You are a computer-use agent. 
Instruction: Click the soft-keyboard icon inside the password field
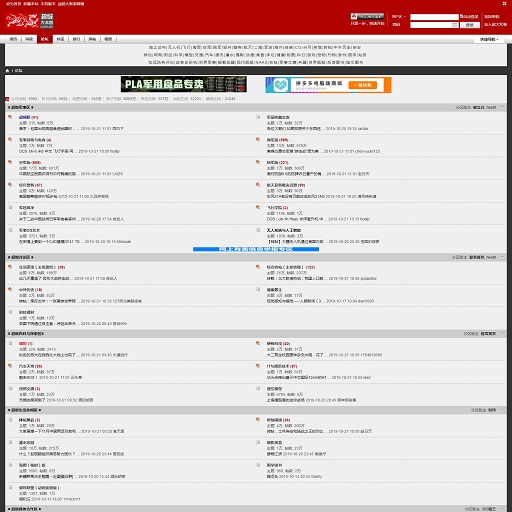tap(455, 25)
